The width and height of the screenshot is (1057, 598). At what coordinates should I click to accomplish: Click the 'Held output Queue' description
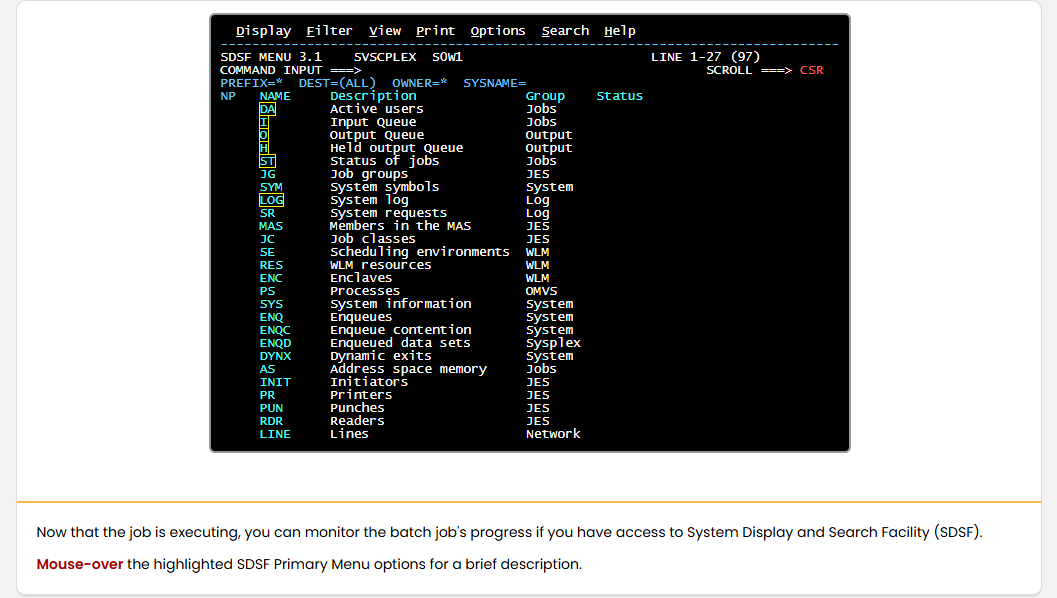coord(396,148)
